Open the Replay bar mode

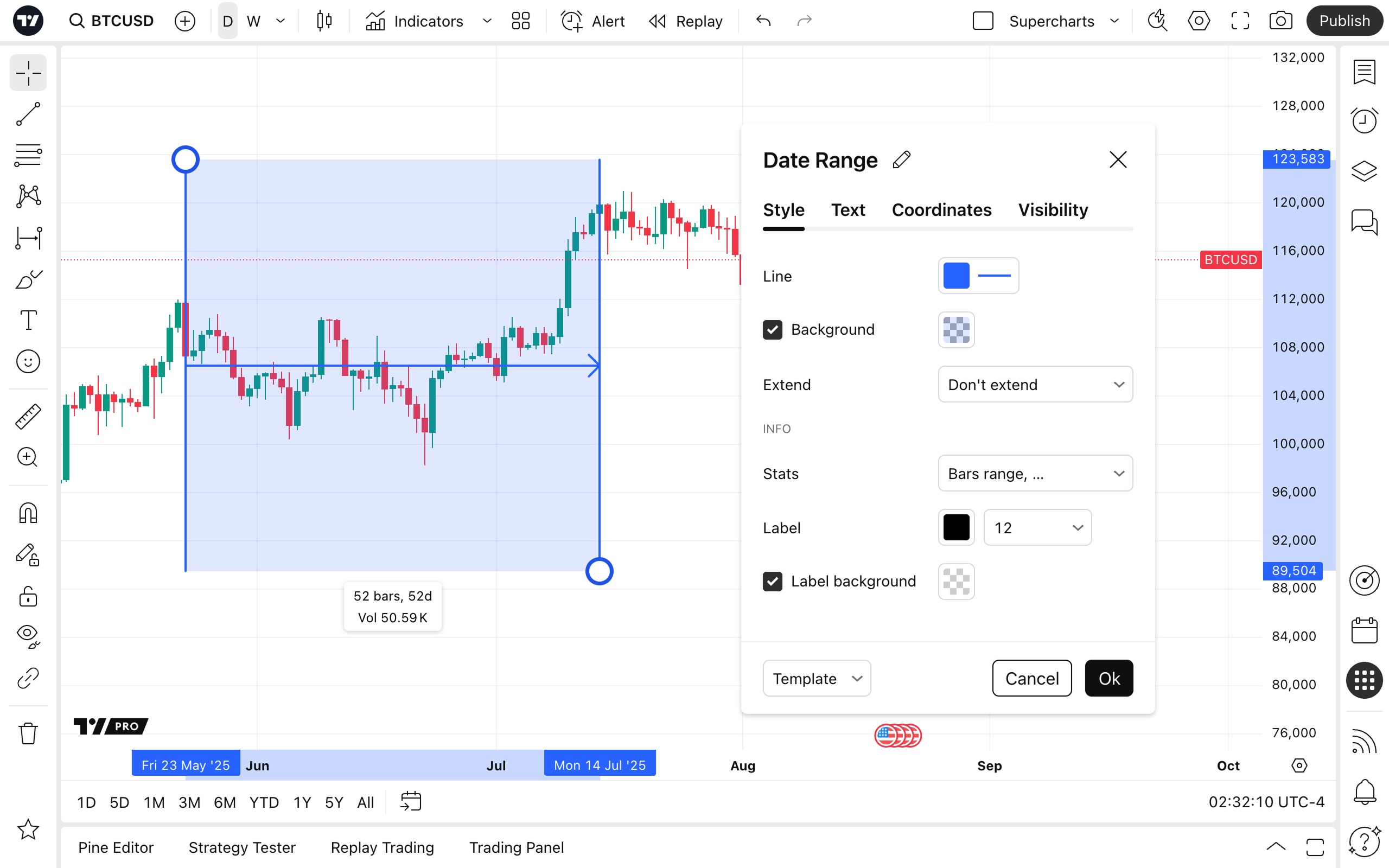coord(686,21)
